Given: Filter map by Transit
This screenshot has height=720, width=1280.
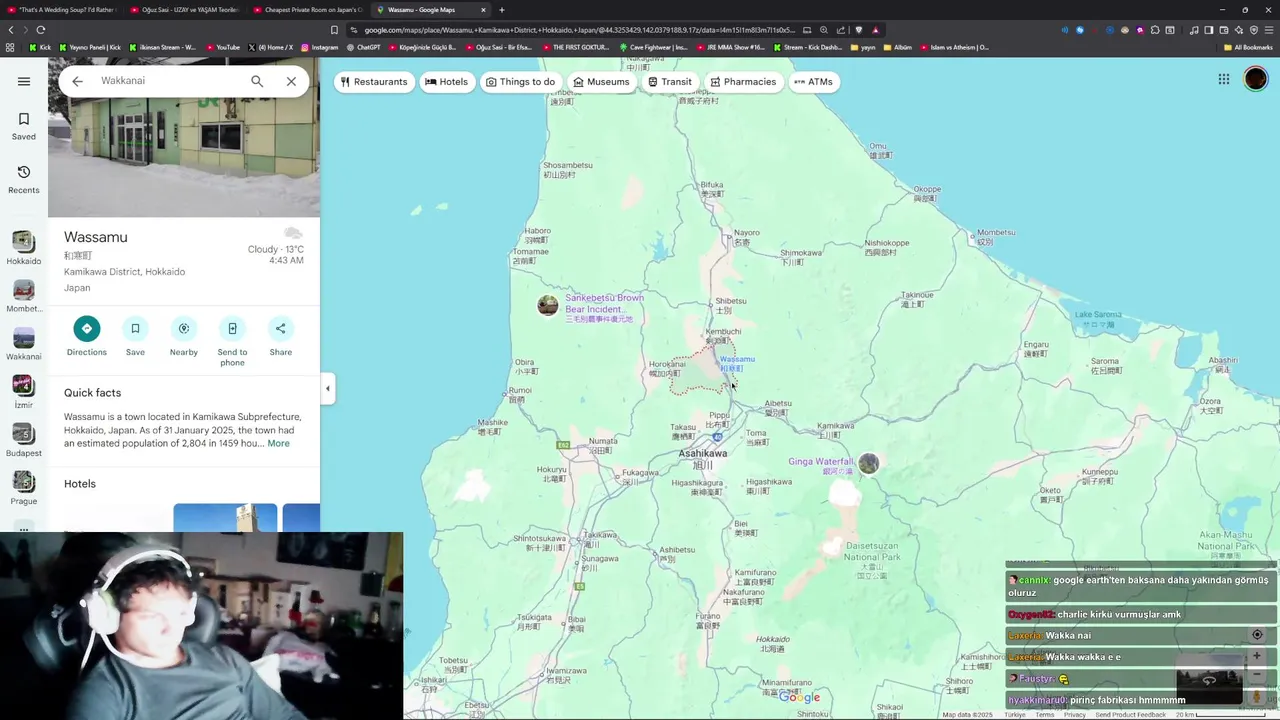Looking at the screenshot, I should [669, 82].
